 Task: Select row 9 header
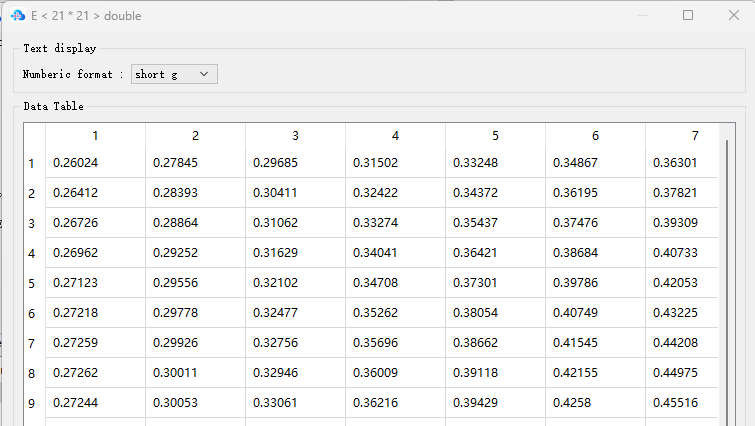(33, 403)
